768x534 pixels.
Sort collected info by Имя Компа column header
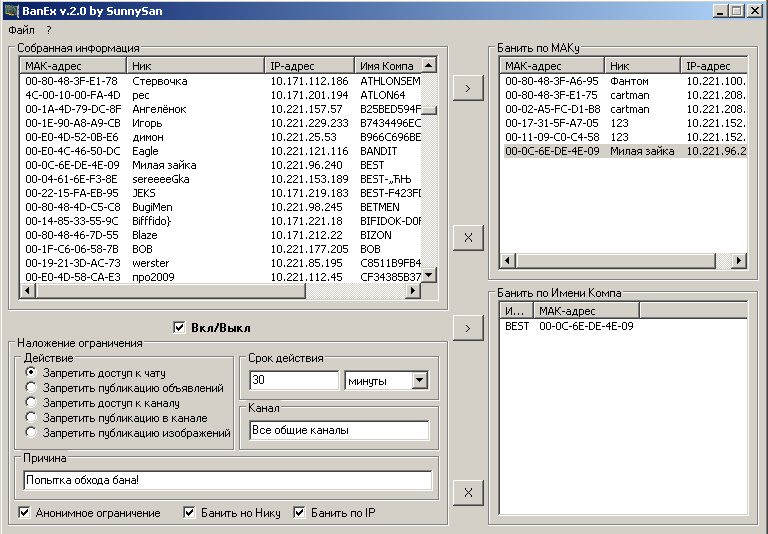coord(387,66)
